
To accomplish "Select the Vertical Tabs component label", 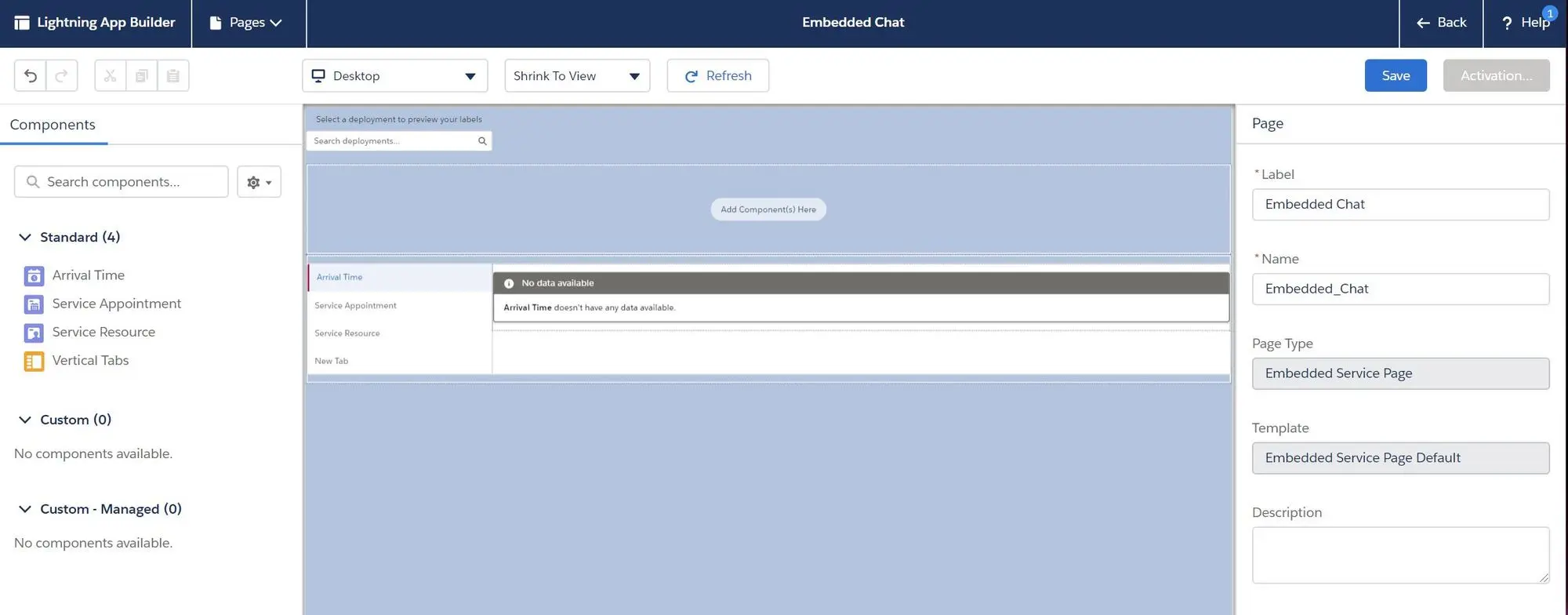I will (90, 360).
